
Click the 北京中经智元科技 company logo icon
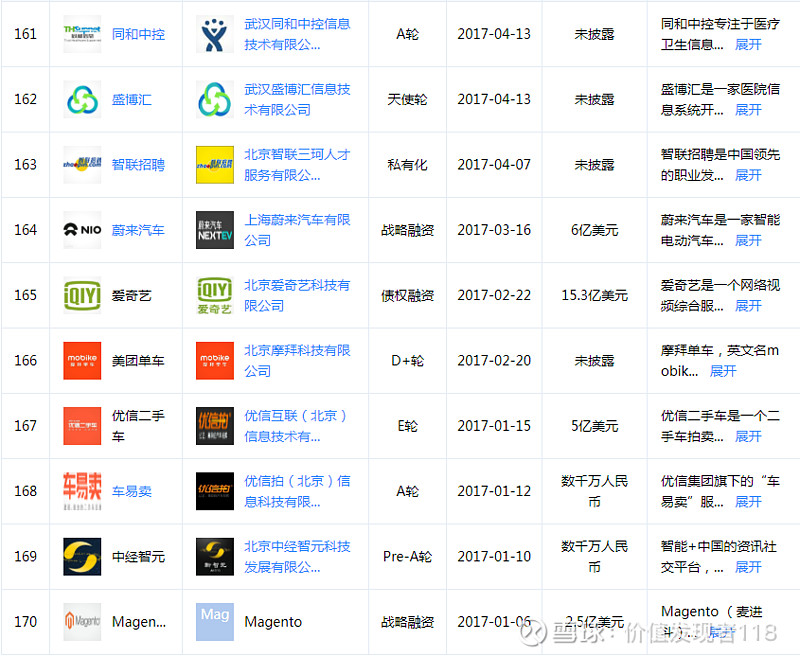(215, 557)
